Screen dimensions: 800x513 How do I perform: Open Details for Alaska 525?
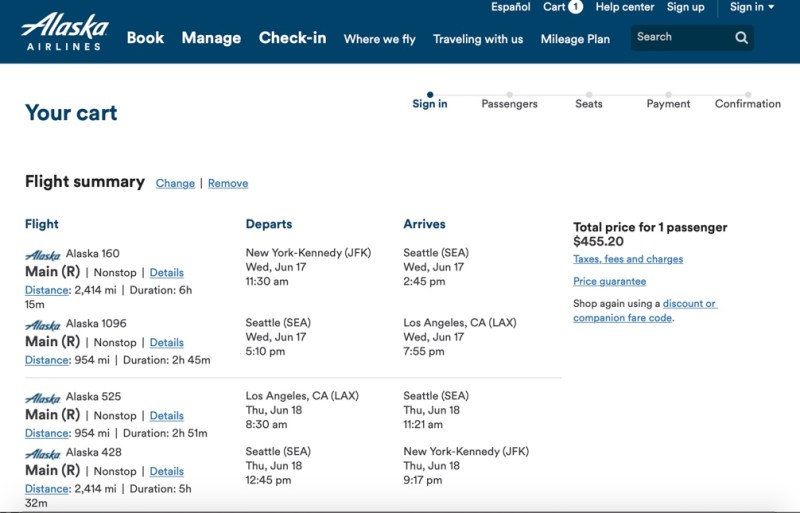pos(166,416)
